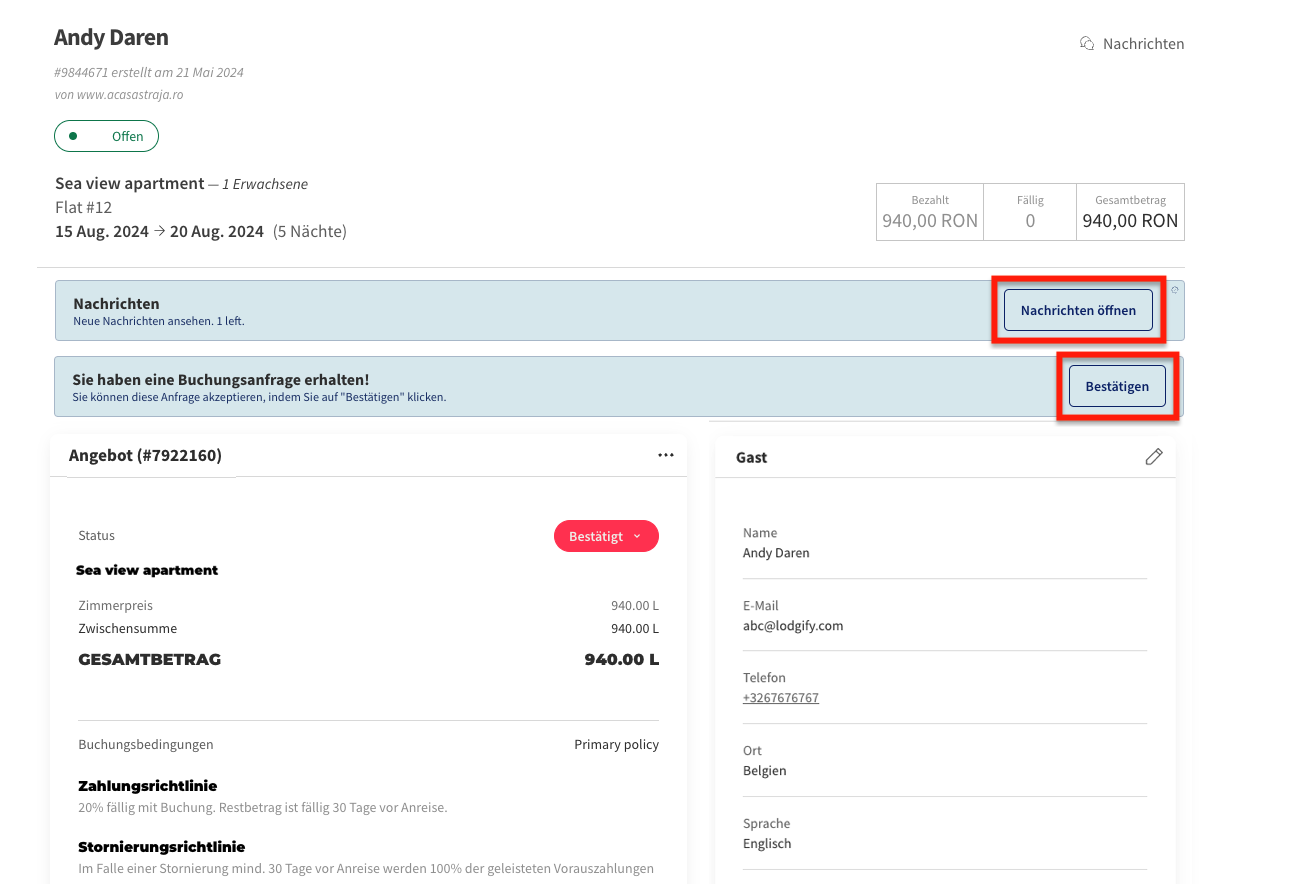This screenshot has width=1301, height=884.
Task: Click the GESAMTBETRAG 940.00 L total
Action: (x=368, y=660)
